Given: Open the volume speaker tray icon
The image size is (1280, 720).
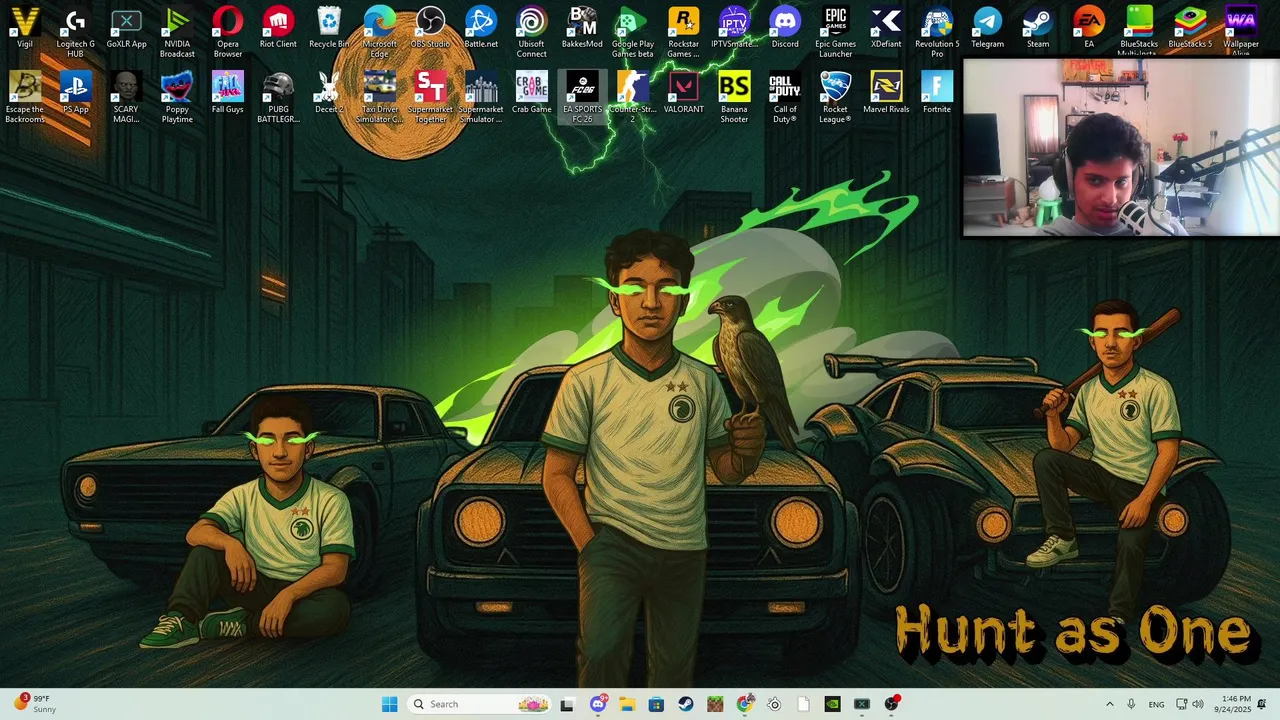Looking at the screenshot, I should pos(1198,704).
